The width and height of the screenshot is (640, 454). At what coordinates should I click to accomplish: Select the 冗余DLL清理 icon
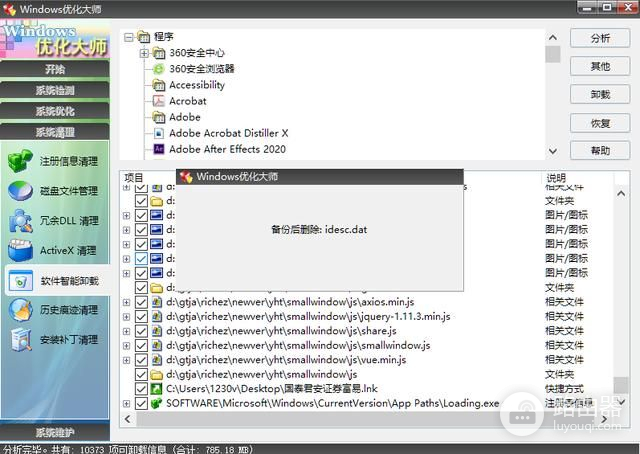[x=20, y=220]
